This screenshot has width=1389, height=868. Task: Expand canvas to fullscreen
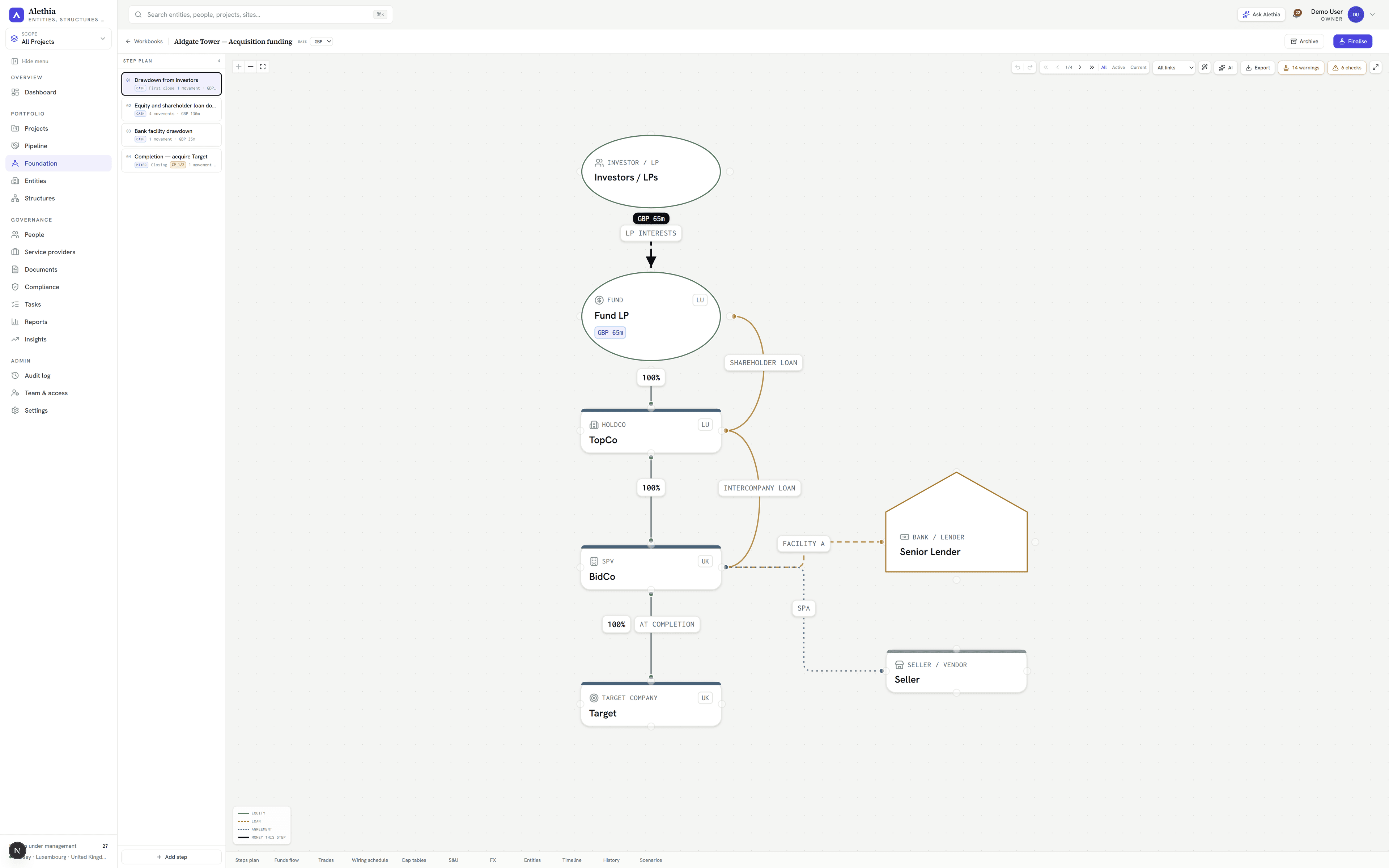point(1376,67)
